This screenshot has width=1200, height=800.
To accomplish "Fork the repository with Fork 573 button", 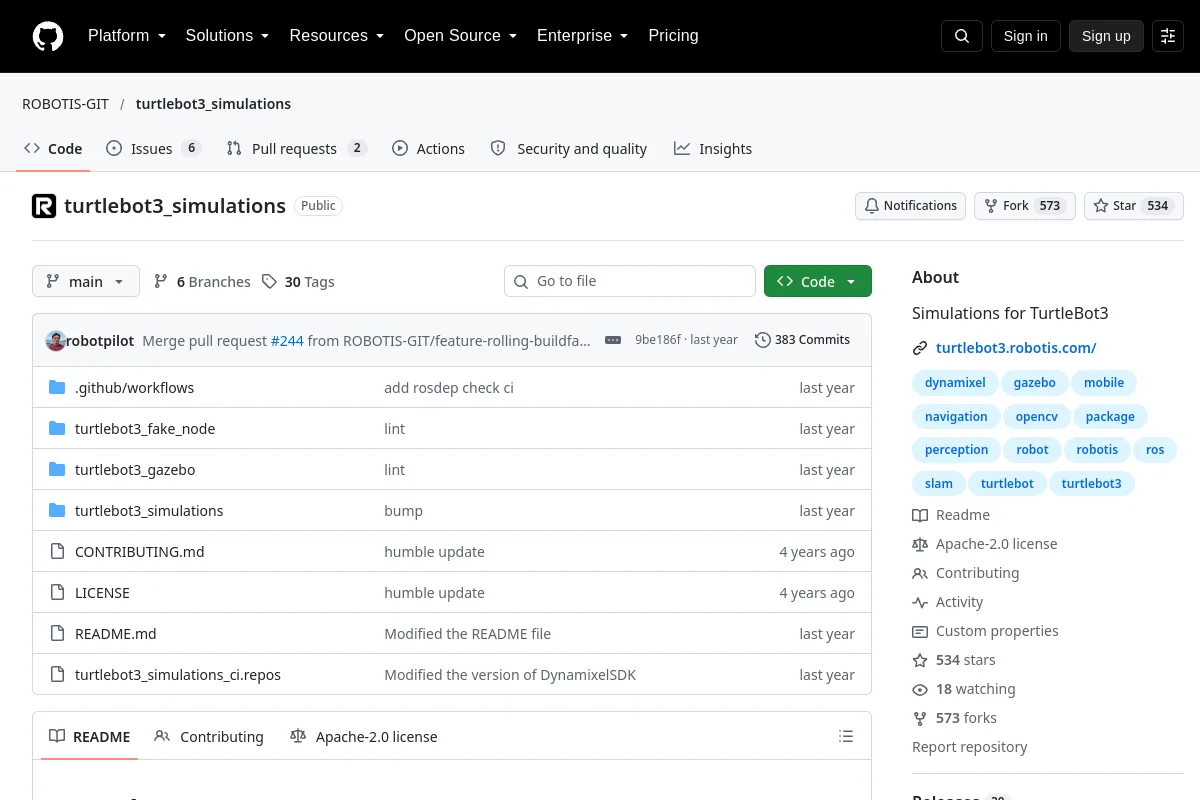I will [1024, 206].
